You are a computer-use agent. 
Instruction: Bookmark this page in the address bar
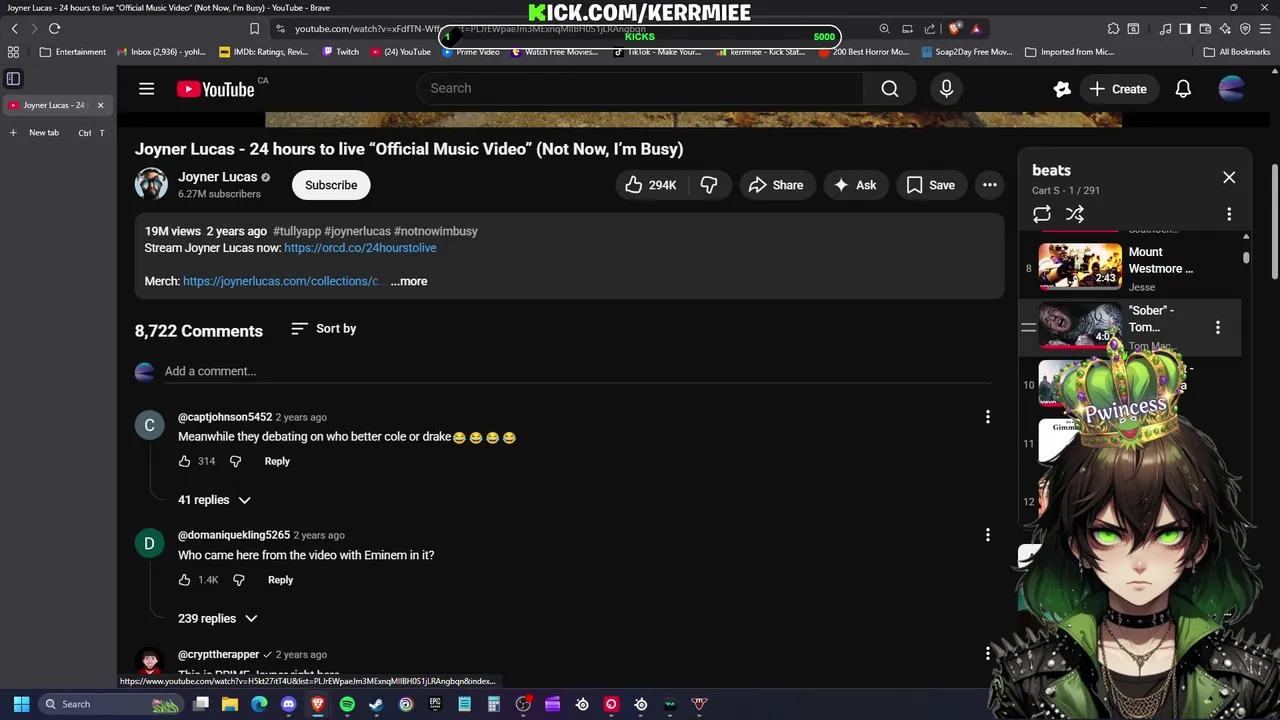(x=254, y=29)
